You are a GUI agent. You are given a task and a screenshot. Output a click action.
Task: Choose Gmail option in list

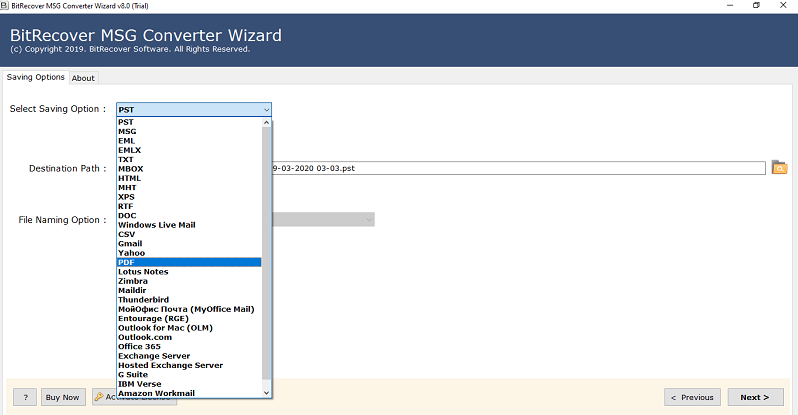click(x=189, y=244)
